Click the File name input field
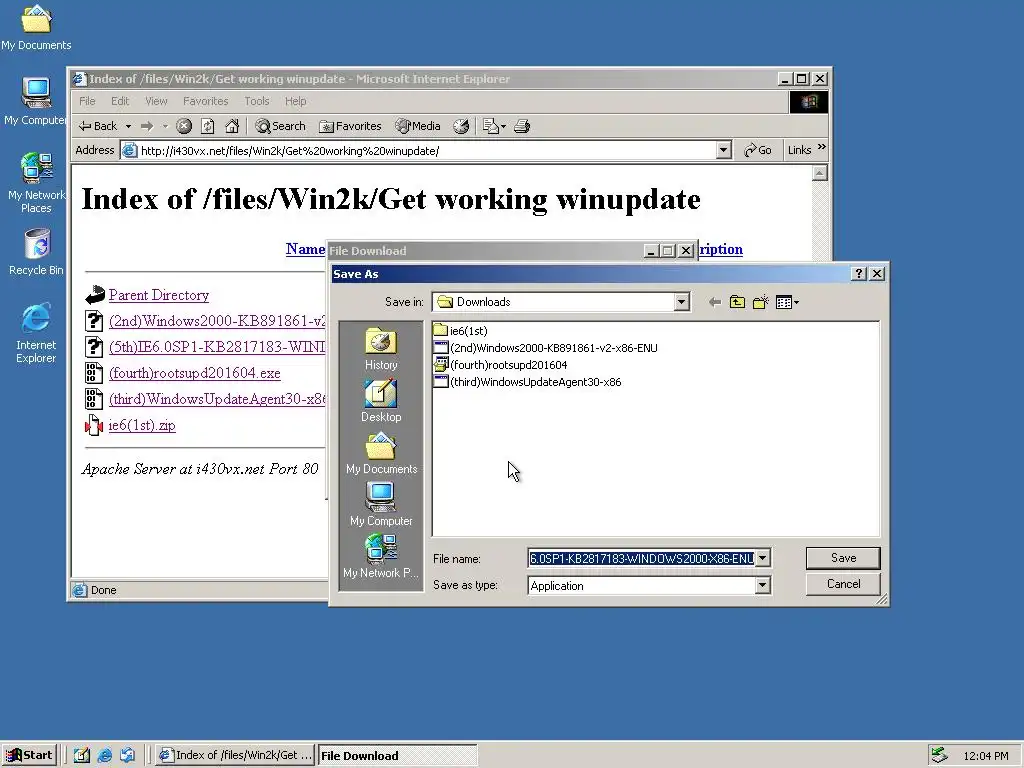 pos(641,558)
